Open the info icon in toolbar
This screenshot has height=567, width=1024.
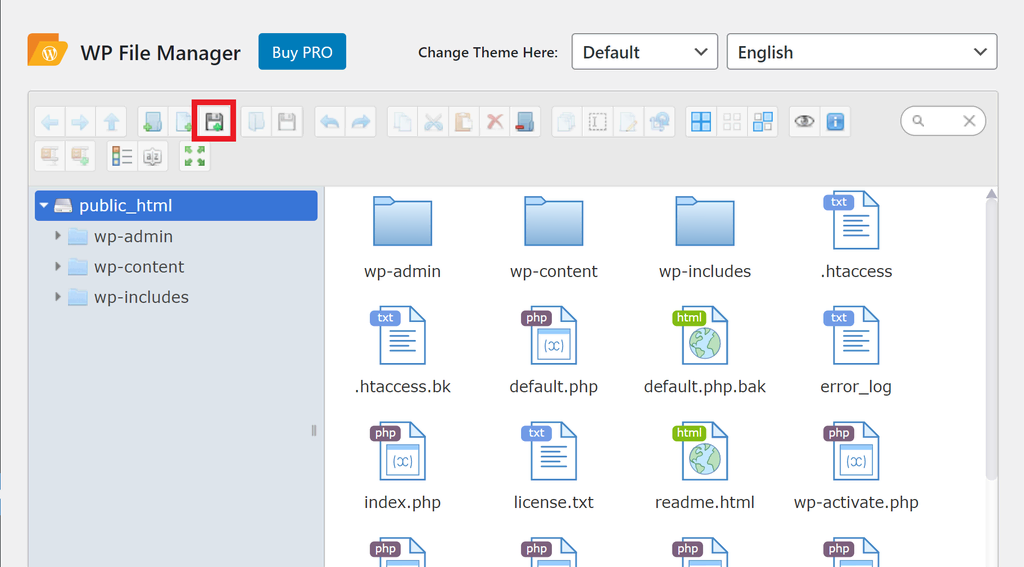(835, 122)
